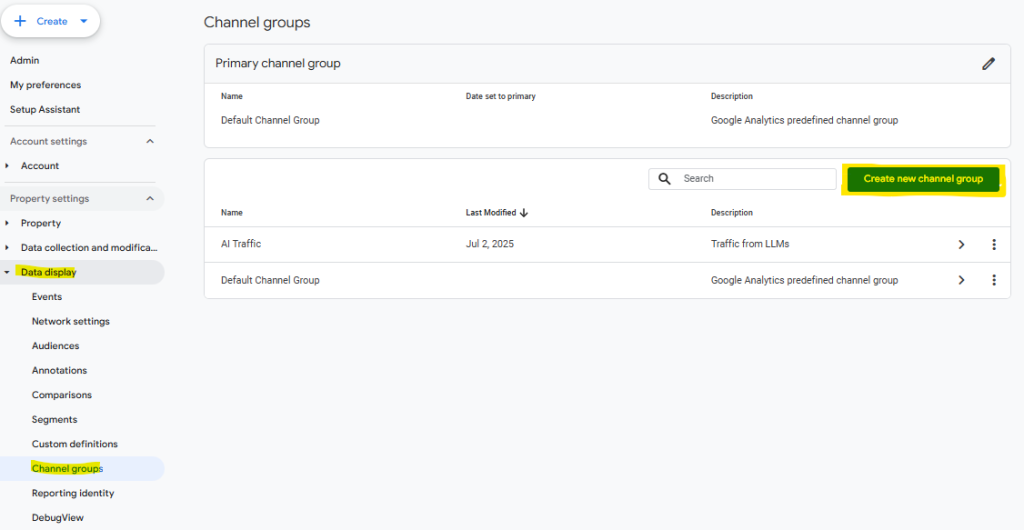This screenshot has height=530, width=1024.
Task: Open Custom definitions page
Action: coord(74,444)
